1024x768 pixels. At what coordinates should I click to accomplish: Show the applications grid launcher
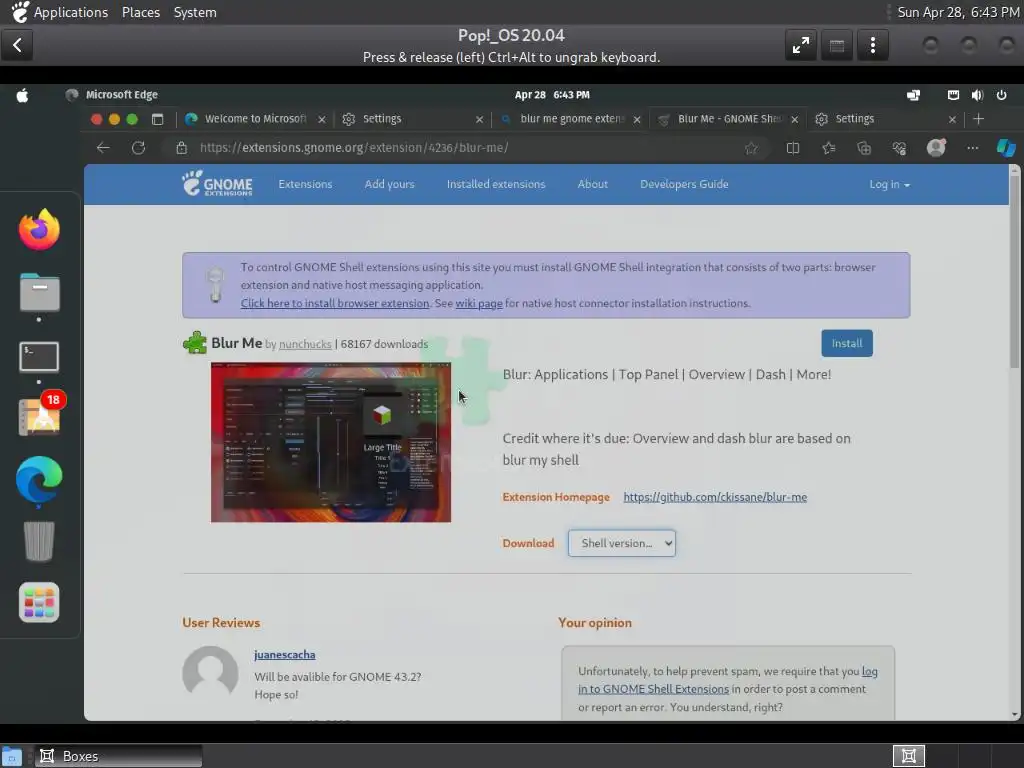[x=39, y=602]
